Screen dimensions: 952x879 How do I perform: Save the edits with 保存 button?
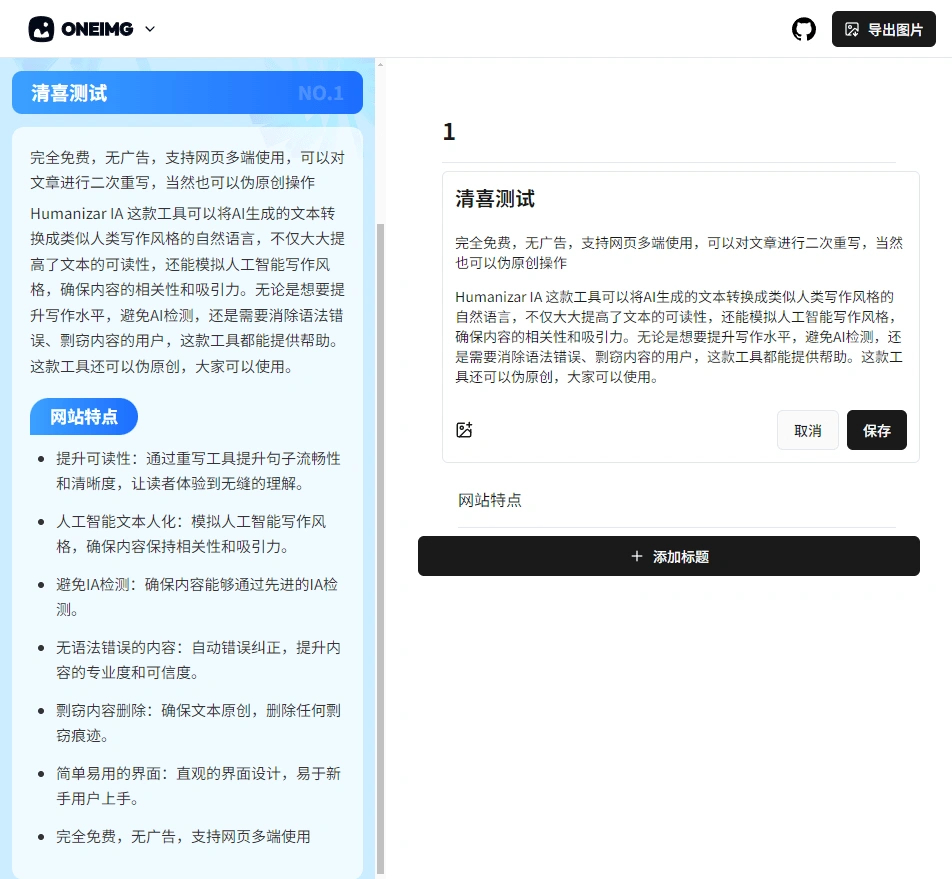pos(876,430)
